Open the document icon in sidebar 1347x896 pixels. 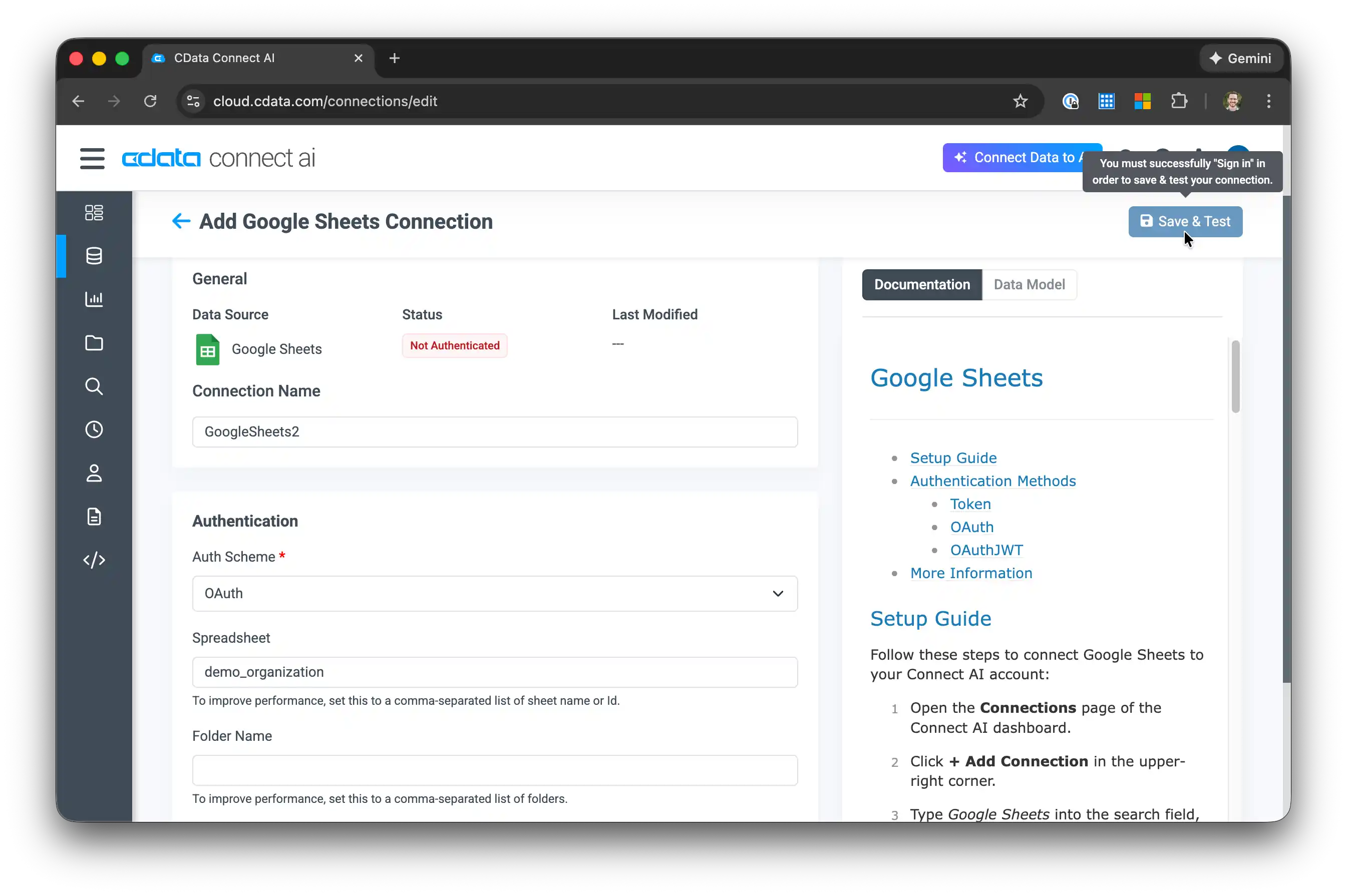click(x=94, y=517)
